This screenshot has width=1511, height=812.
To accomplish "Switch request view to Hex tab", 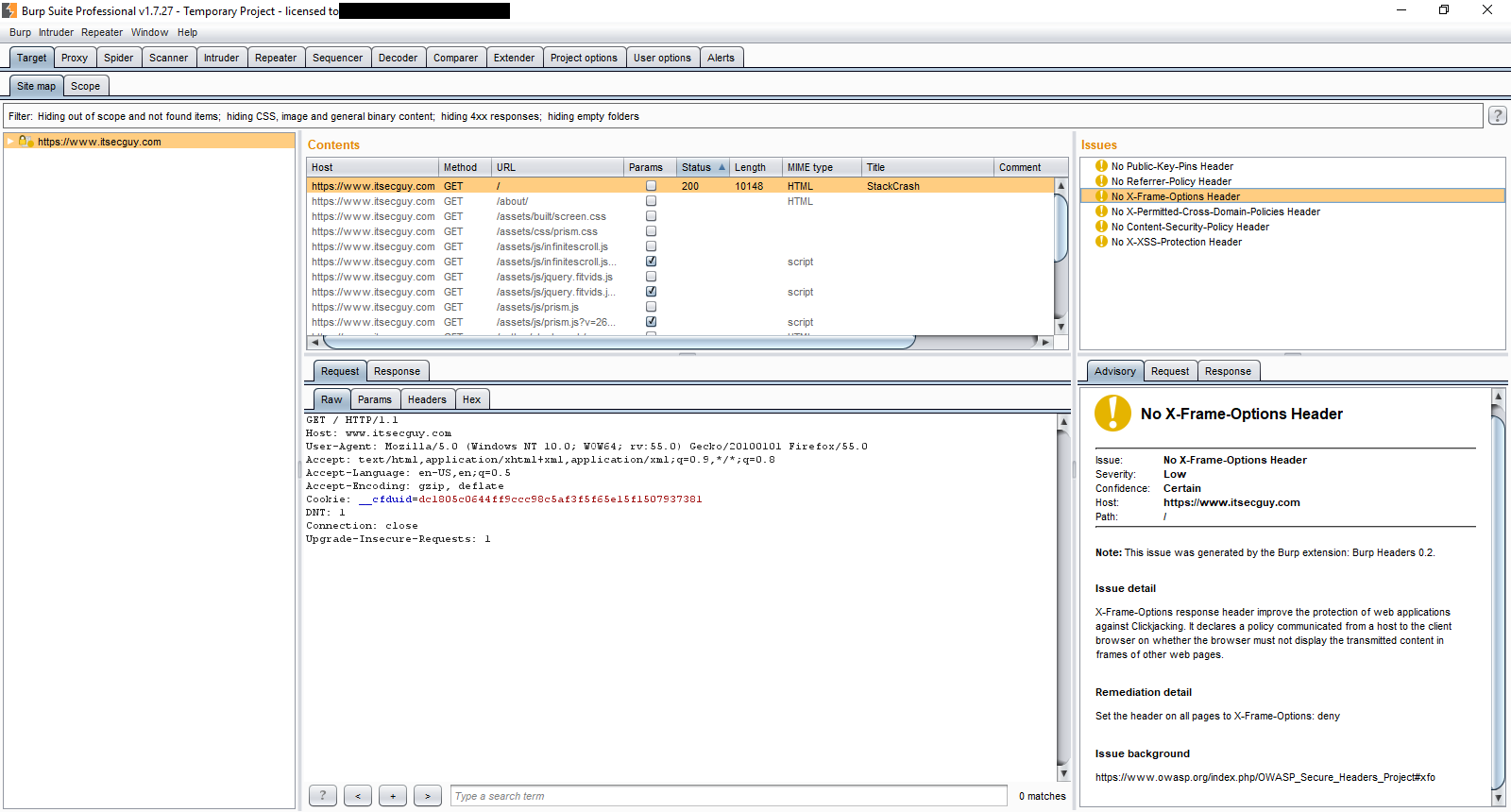I will point(471,399).
